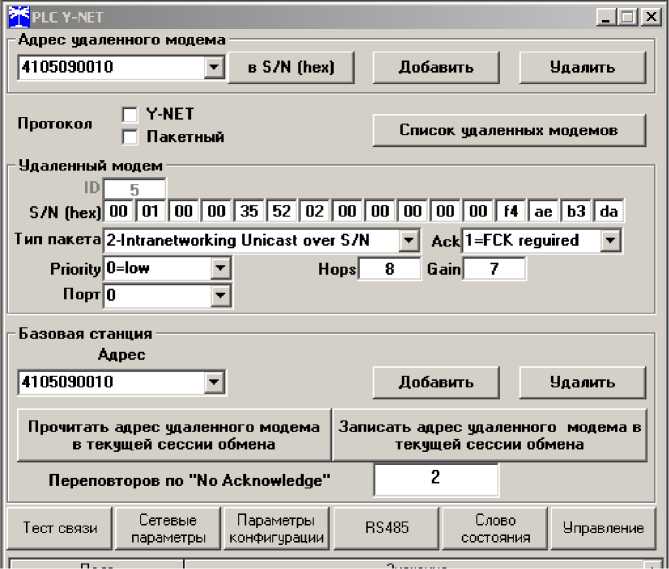Screen dimensions: 669x569
Task: Click Записать адрес удаленного модема button
Action: [489, 435]
